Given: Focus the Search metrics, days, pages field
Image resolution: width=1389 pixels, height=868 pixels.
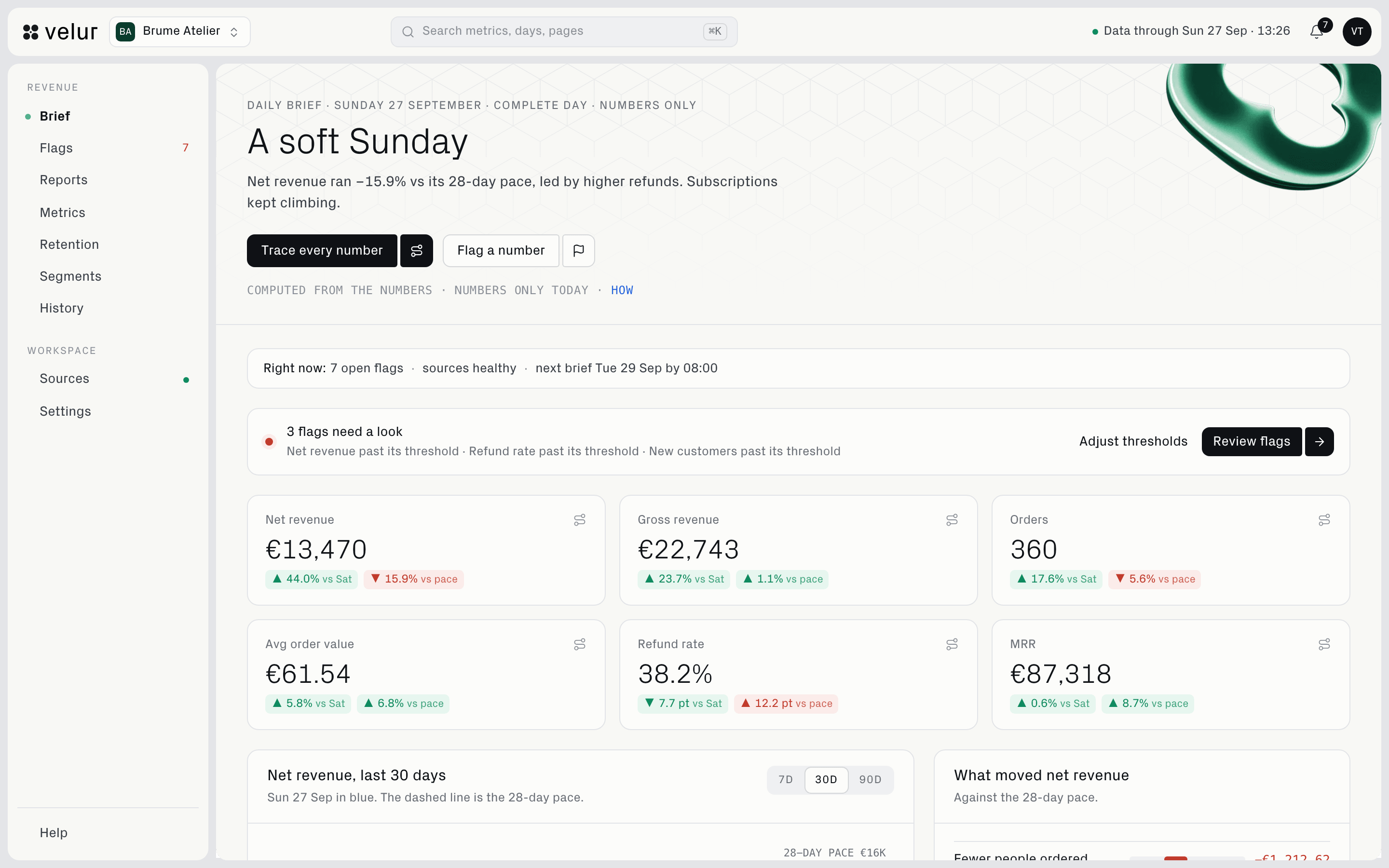Looking at the screenshot, I should [x=564, y=31].
